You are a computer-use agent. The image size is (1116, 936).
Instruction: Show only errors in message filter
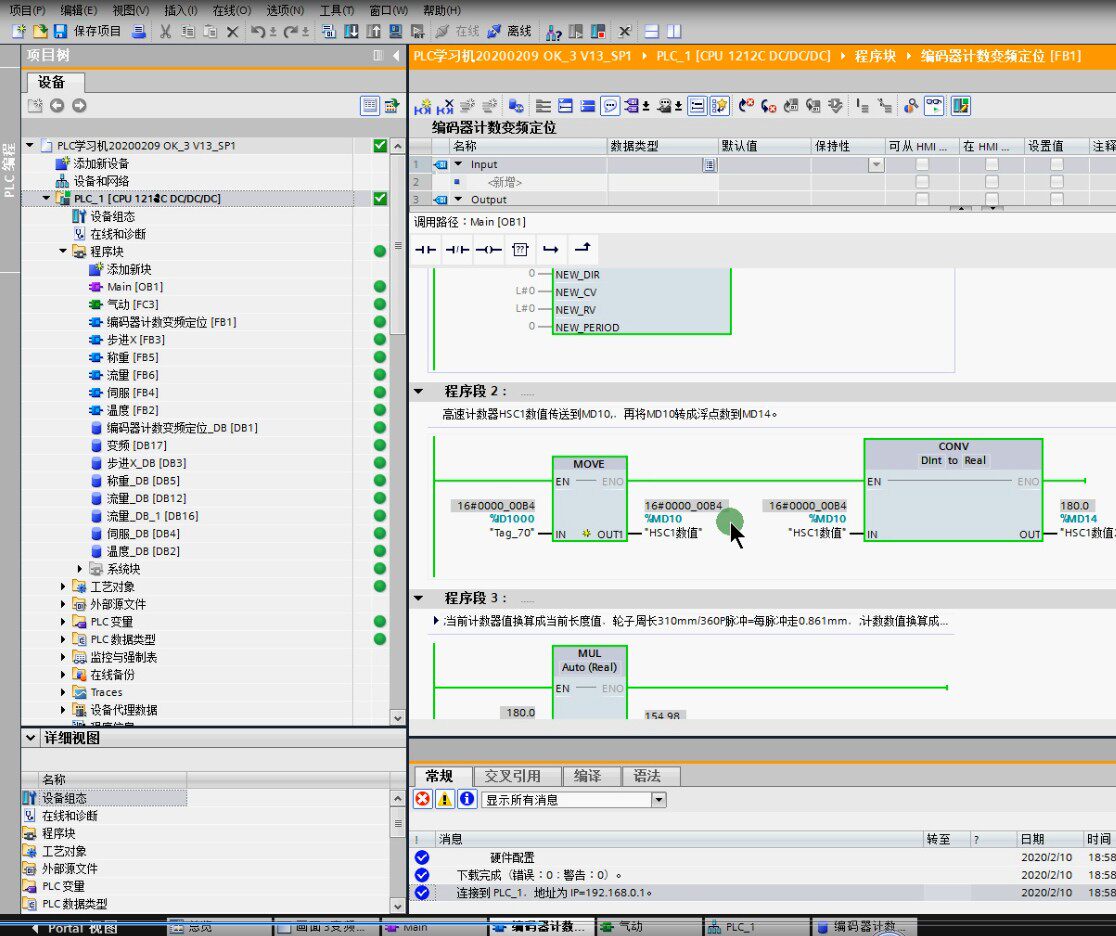422,800
